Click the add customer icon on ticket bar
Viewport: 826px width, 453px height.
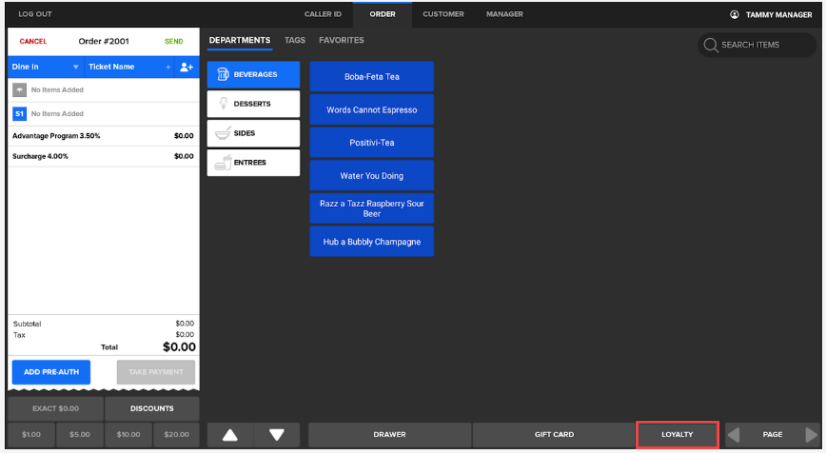[x=186, y=67]
